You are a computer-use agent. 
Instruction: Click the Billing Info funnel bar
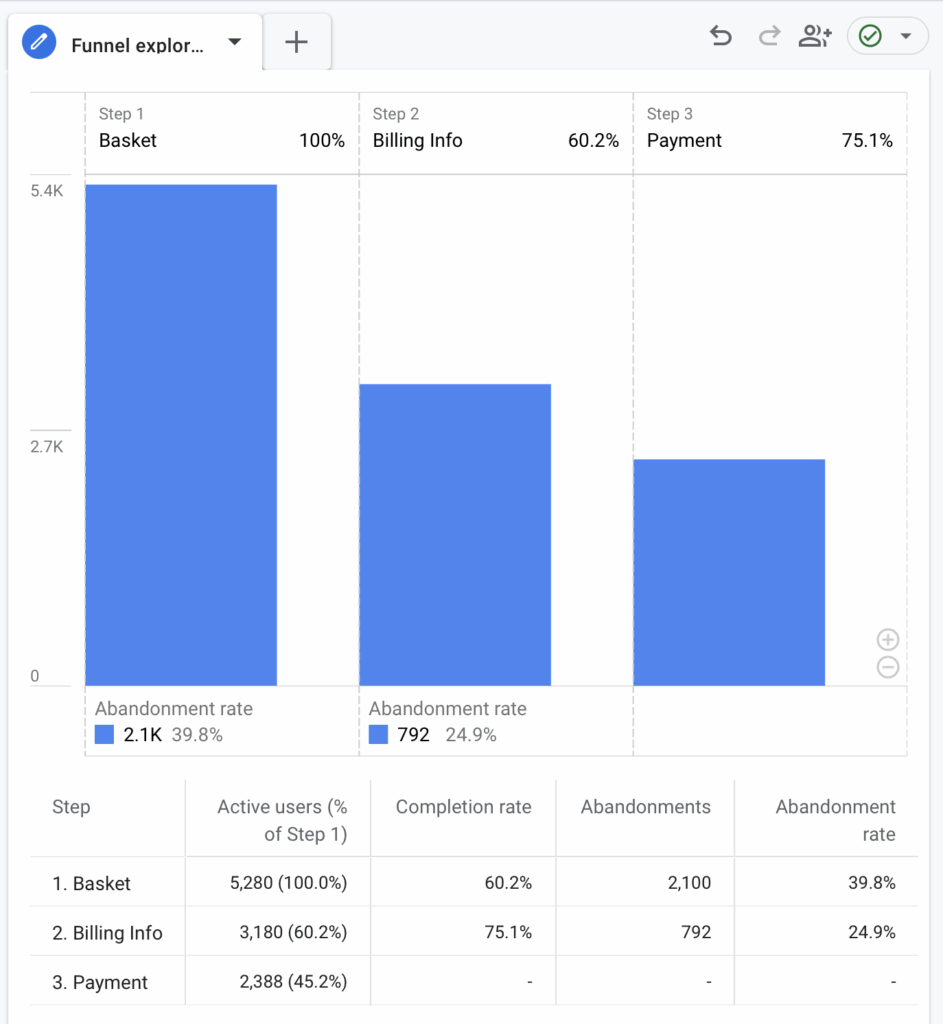[455, 535]
